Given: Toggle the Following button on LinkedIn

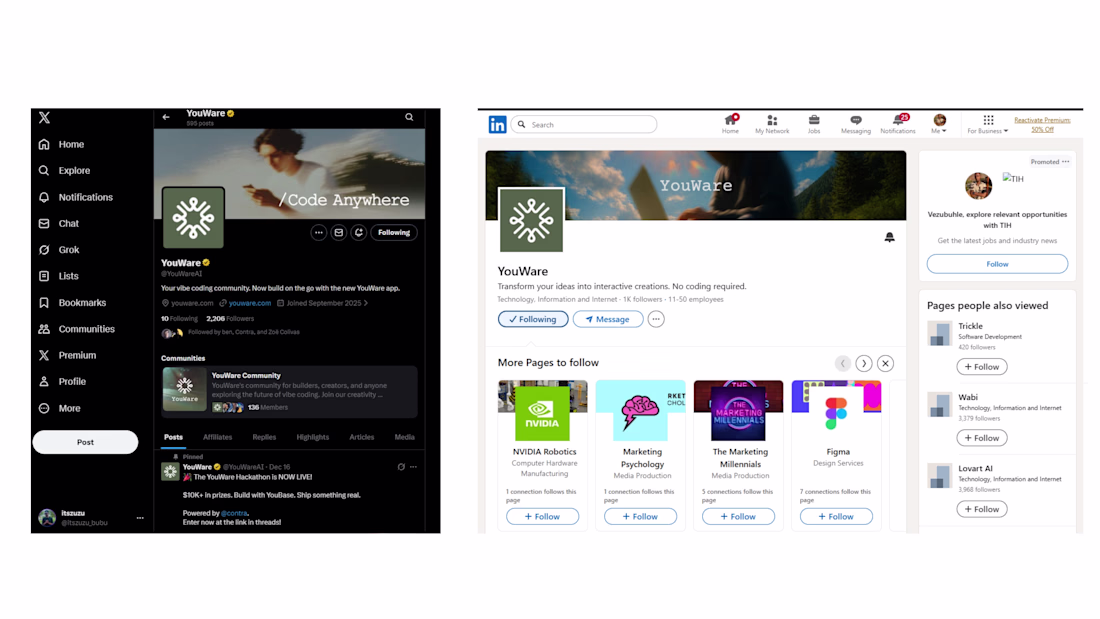Looking at the screenshot, I should click(533, 319).
